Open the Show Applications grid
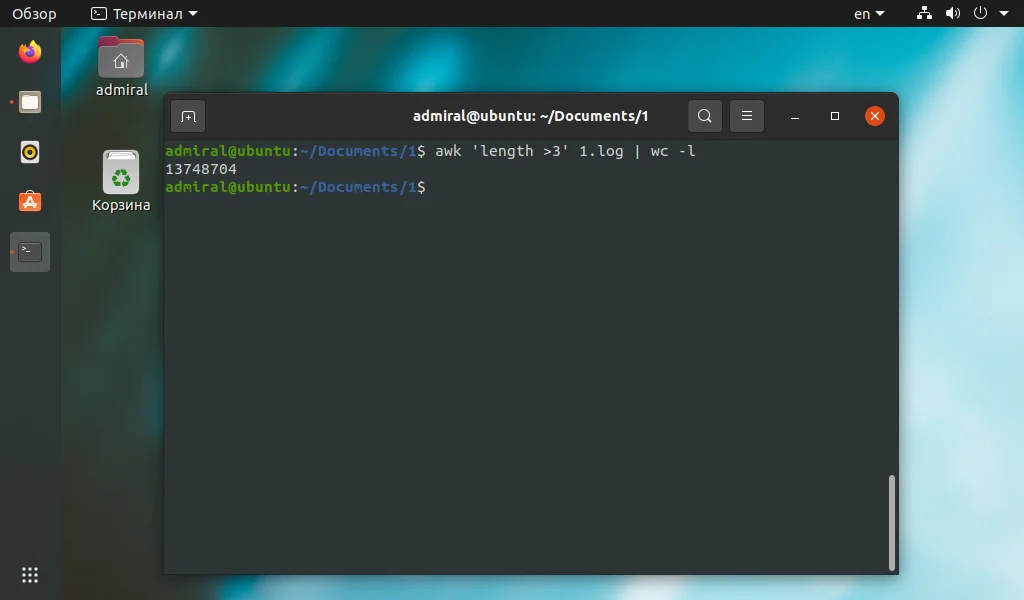The width and height of the screenshot is (1024, 600). pos(29,574)
